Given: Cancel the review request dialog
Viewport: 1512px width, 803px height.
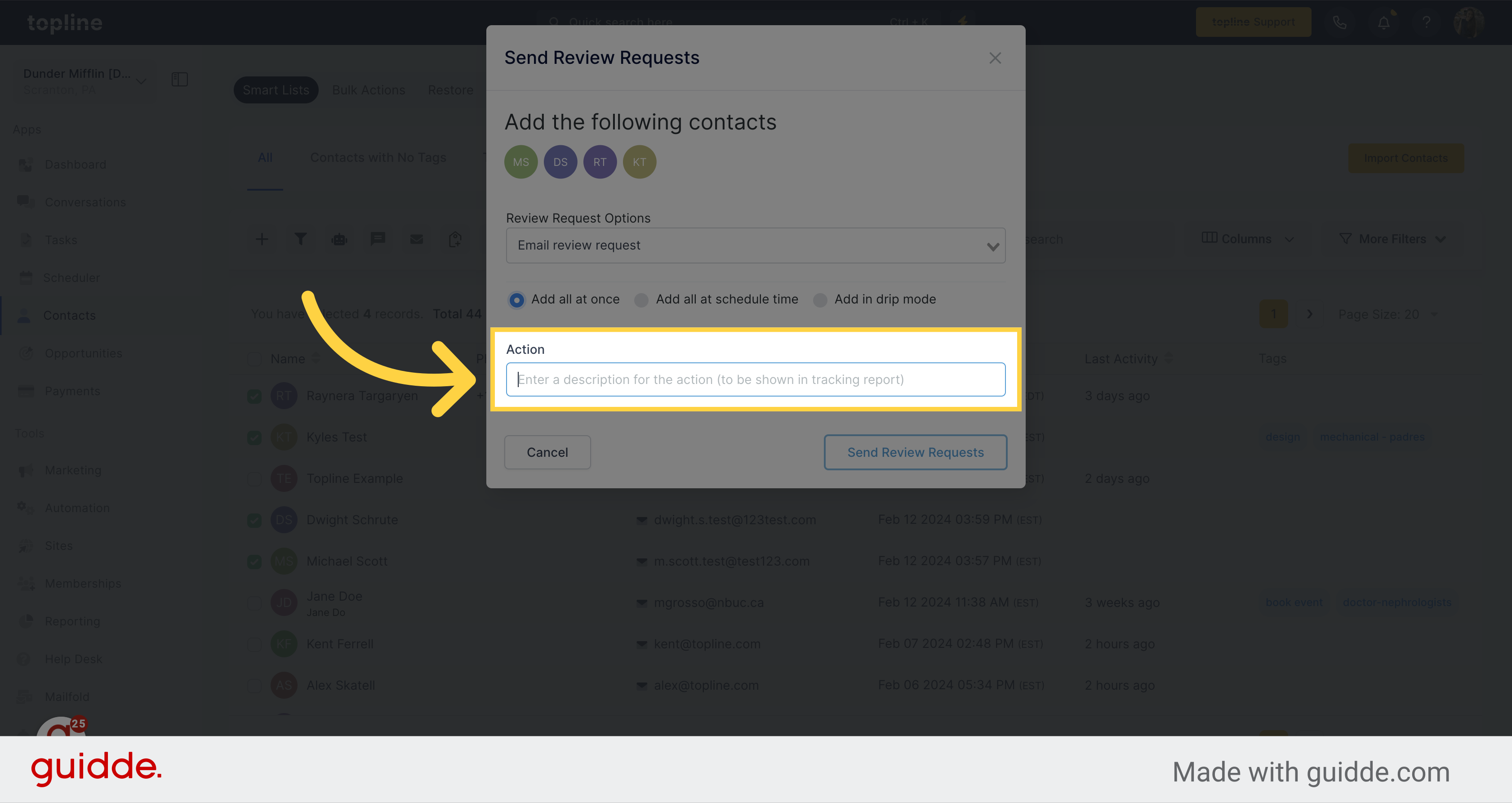Looking at the screenshot, I should (x=547, y=452).
